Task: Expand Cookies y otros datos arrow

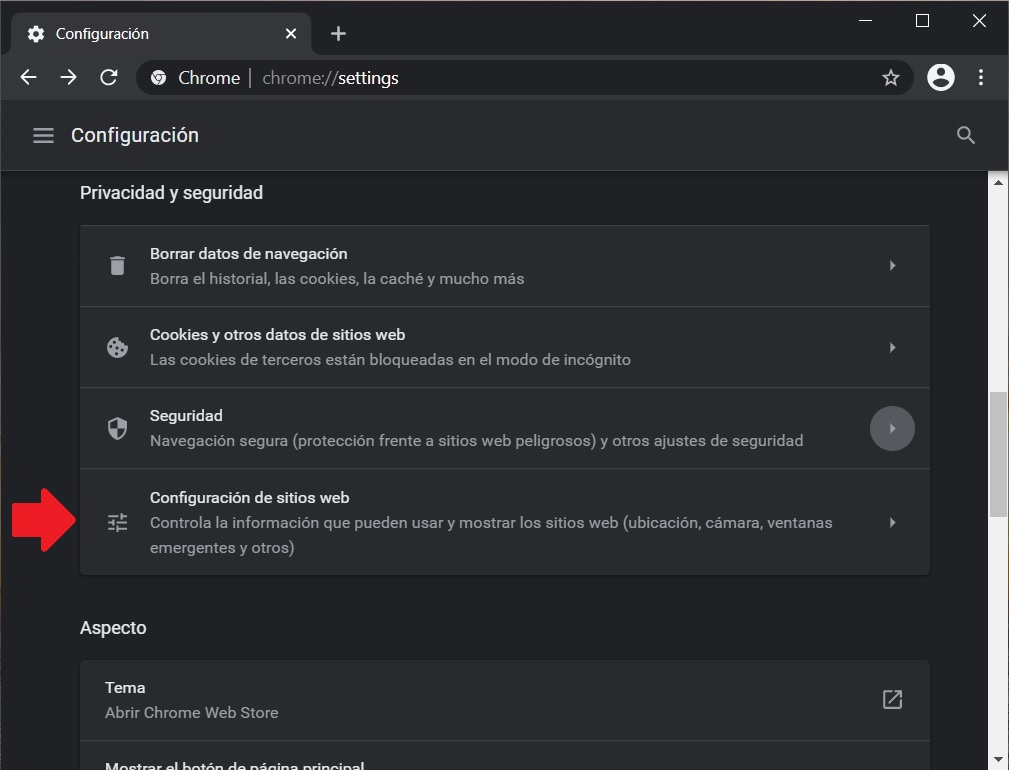Action: tap(892, 348)
